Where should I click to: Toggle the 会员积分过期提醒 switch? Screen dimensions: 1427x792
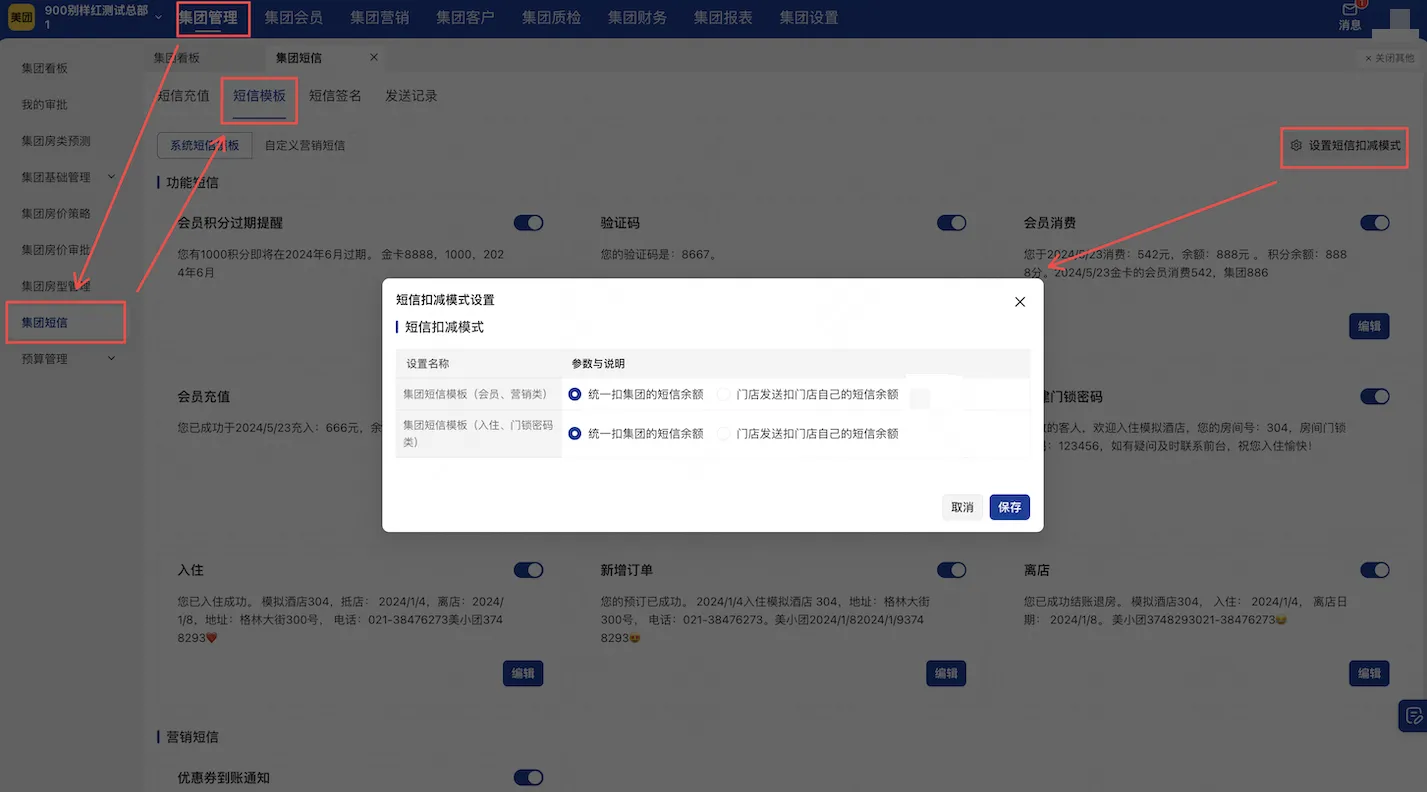(528, 223)
